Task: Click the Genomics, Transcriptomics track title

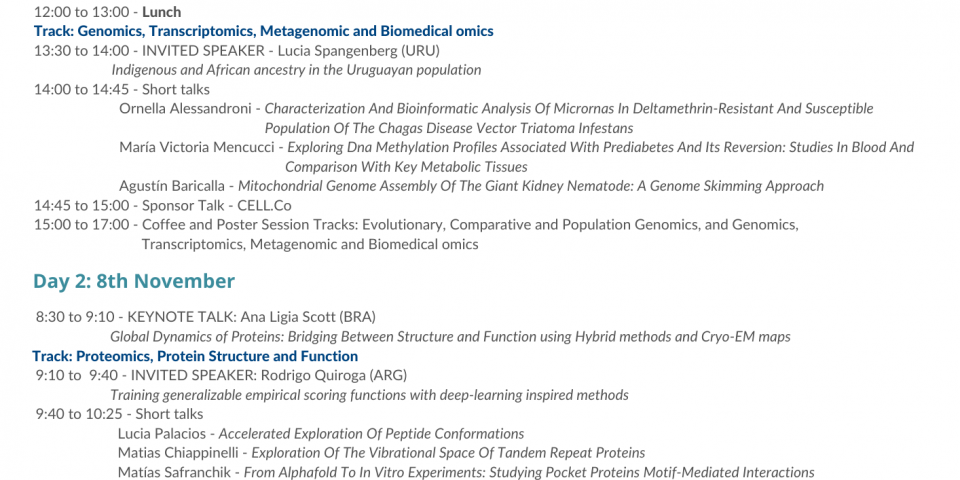Action: pyautogui.click(x=263, y=31)
